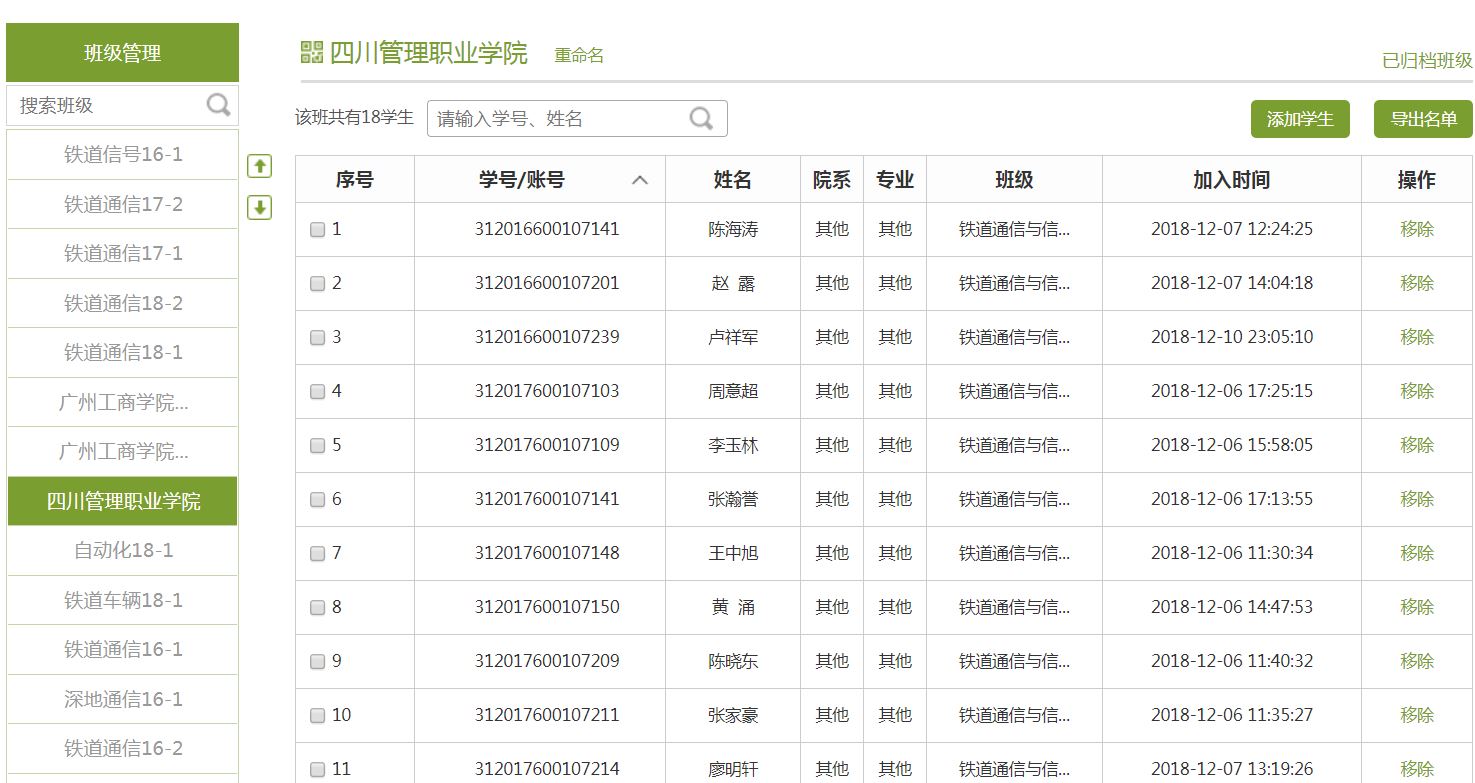
Task: Click the 重命名 rename link
Action: pos(579,55)
